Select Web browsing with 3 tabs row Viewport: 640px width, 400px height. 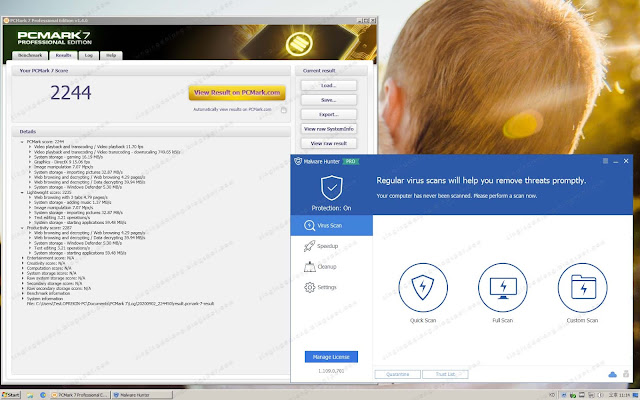pyautogui.click(x=71, y=197)
